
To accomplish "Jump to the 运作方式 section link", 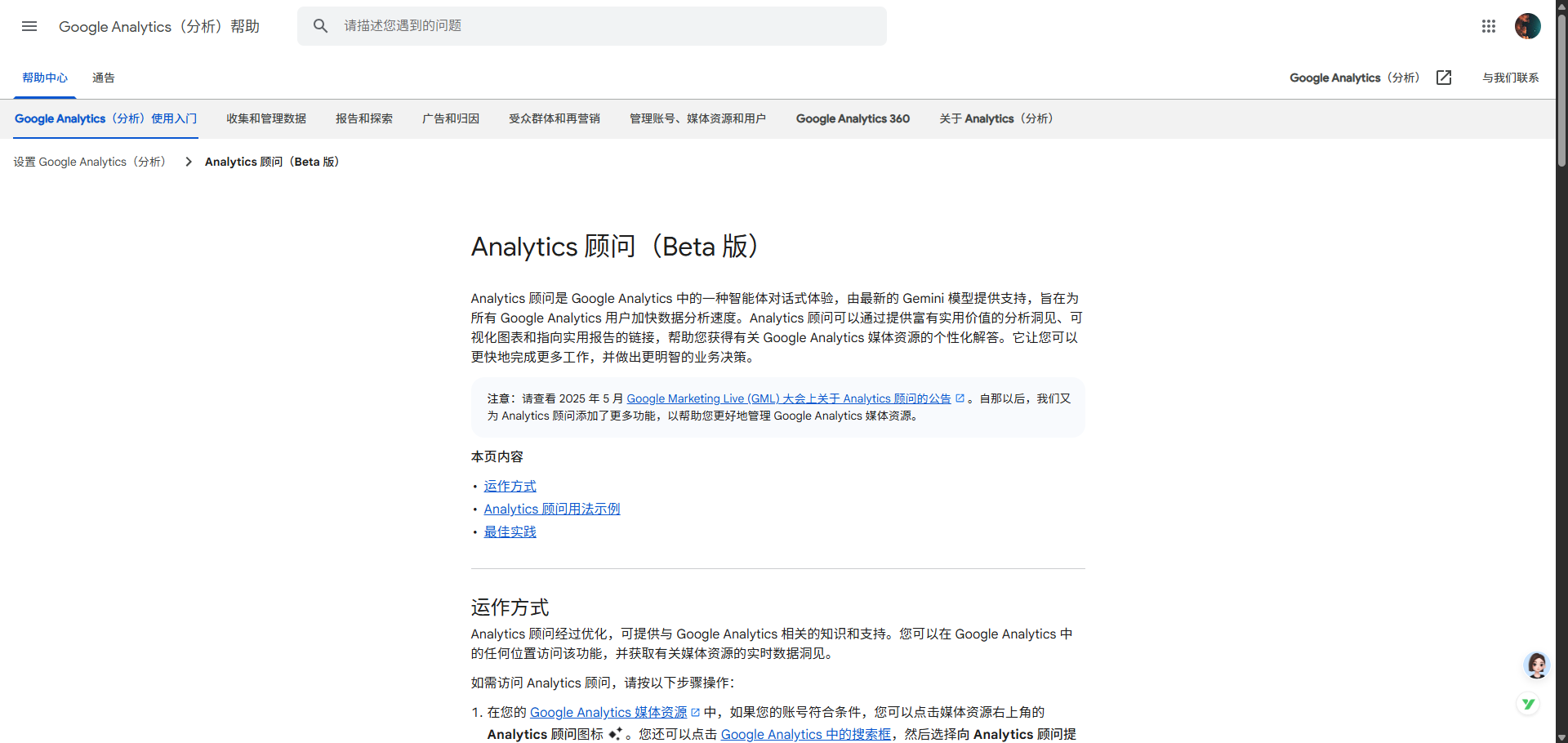I will coord(510,486).
